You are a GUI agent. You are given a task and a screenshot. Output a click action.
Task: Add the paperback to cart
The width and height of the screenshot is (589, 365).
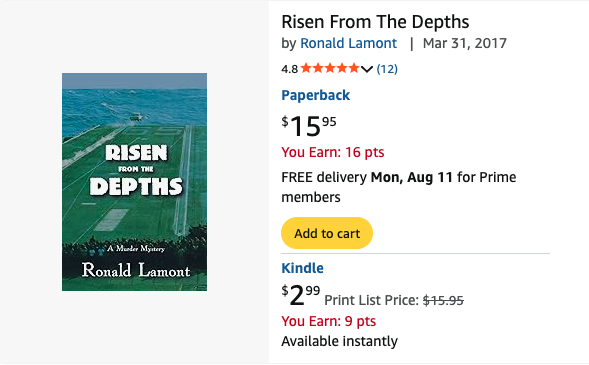point(327,233)
